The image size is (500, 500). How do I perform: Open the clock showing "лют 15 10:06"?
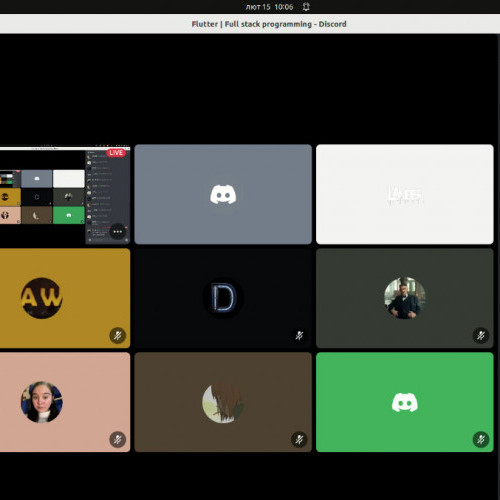tap(269, 7)
